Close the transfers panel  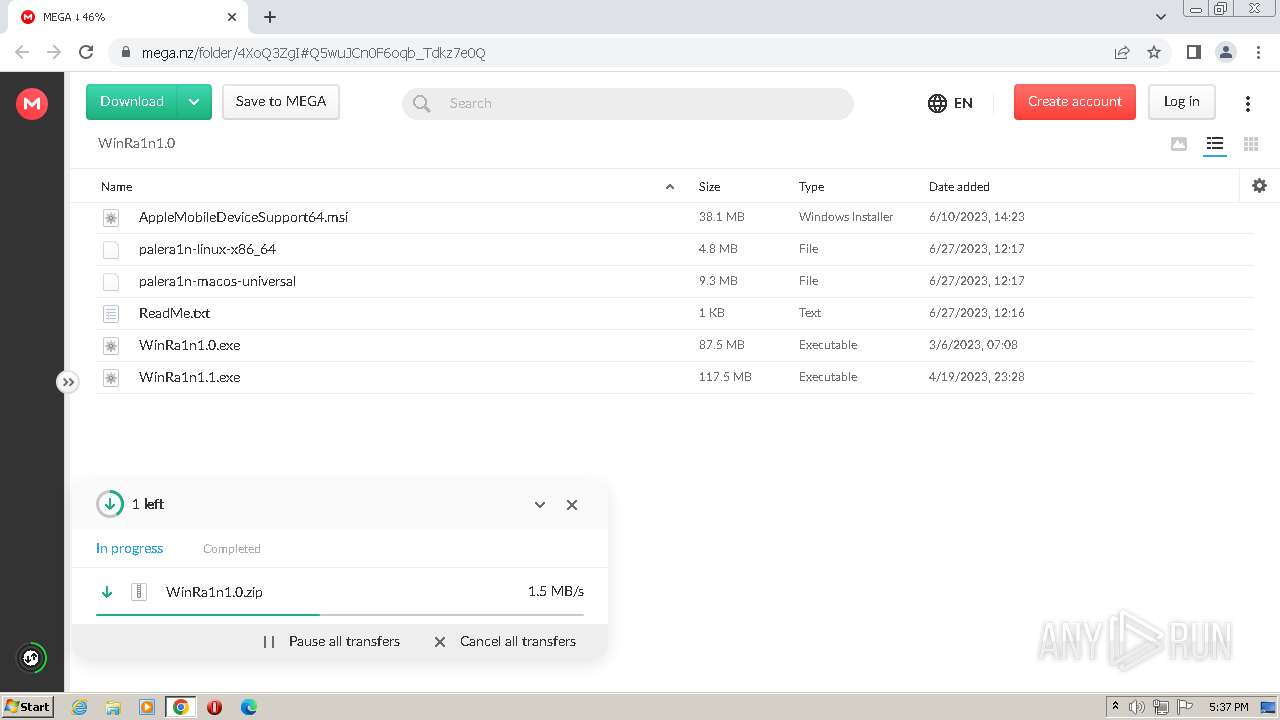[x=572, y=505]
